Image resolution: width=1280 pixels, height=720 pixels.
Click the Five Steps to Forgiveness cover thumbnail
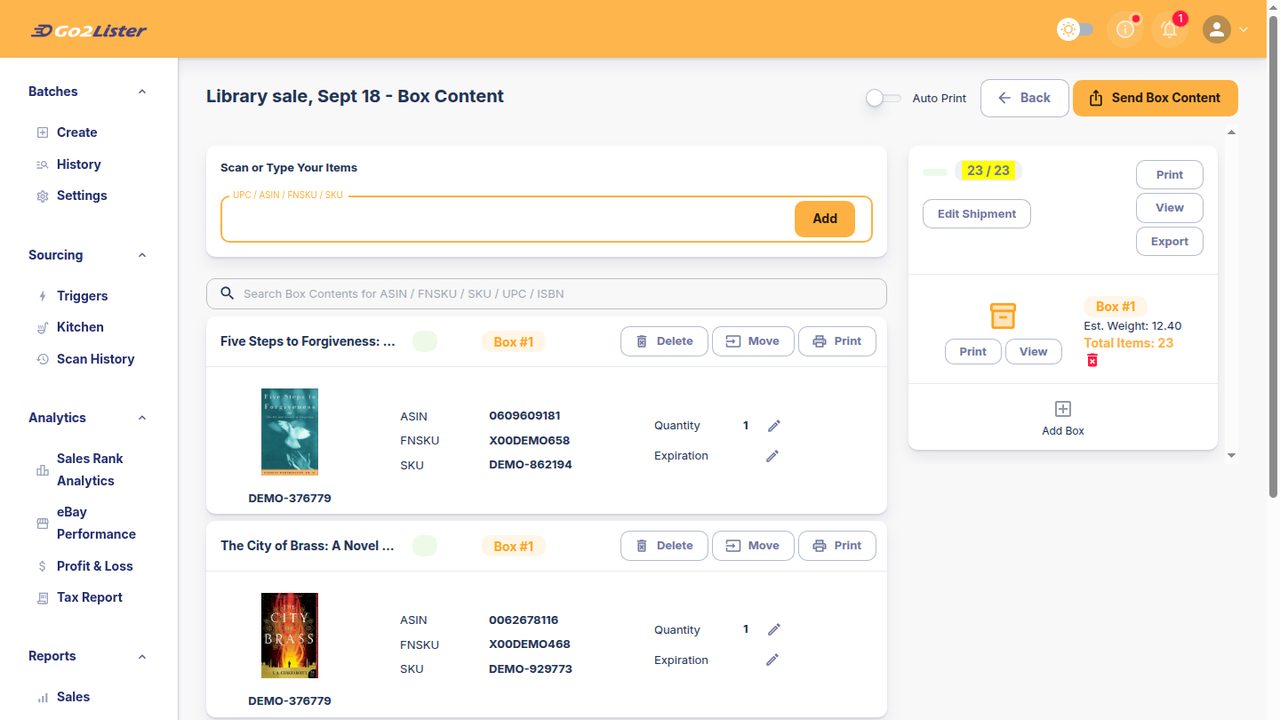point(290,432)
